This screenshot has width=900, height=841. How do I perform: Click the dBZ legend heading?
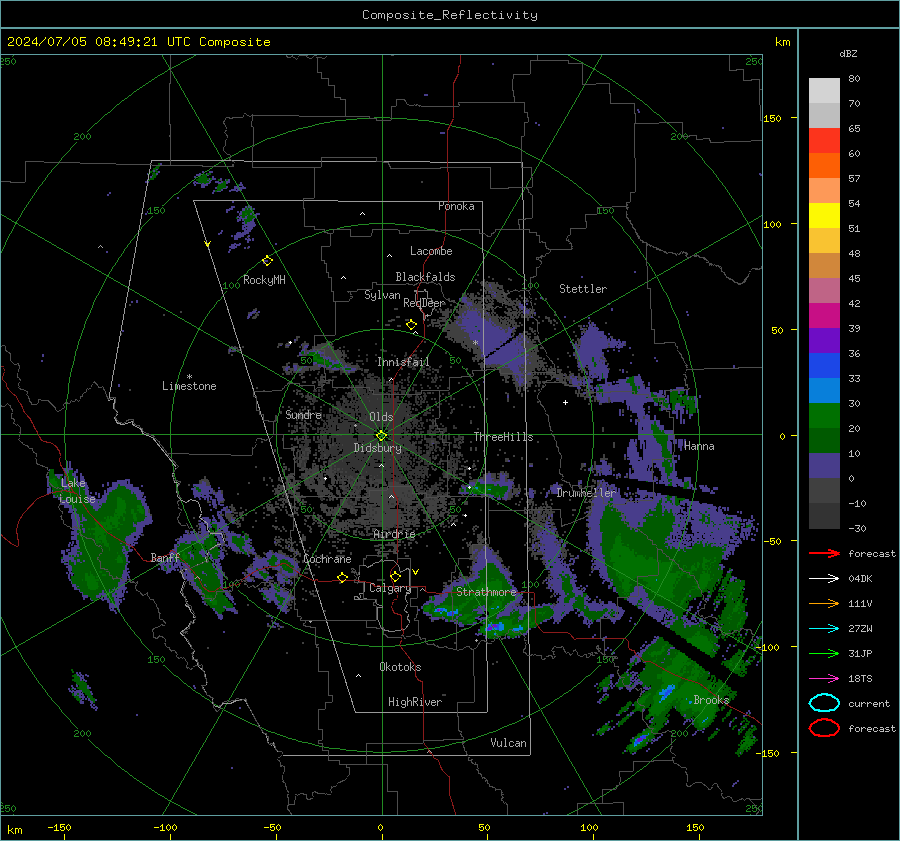click(x=848, y=53)
